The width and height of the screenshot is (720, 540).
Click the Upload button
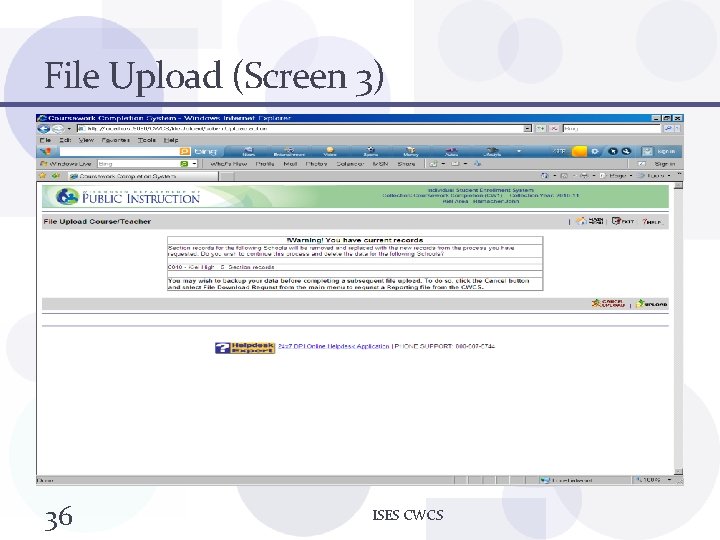tap(651, 304)
